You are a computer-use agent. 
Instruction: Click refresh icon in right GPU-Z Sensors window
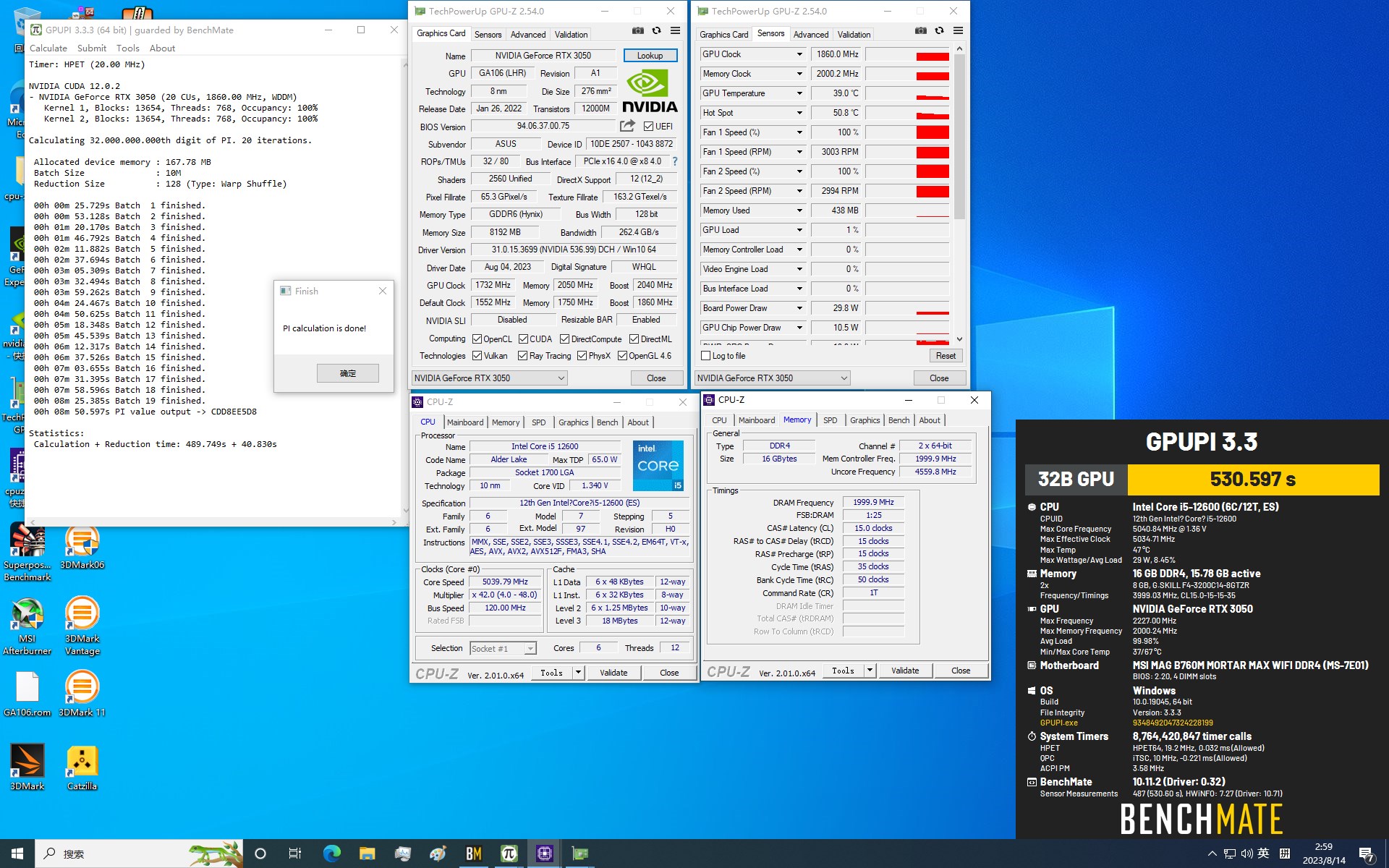939,30
